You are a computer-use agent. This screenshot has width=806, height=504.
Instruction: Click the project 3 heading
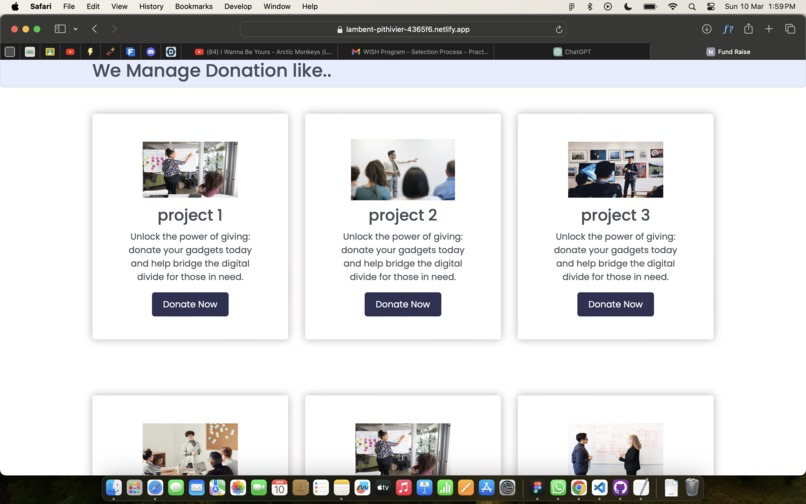click(615, 215)
